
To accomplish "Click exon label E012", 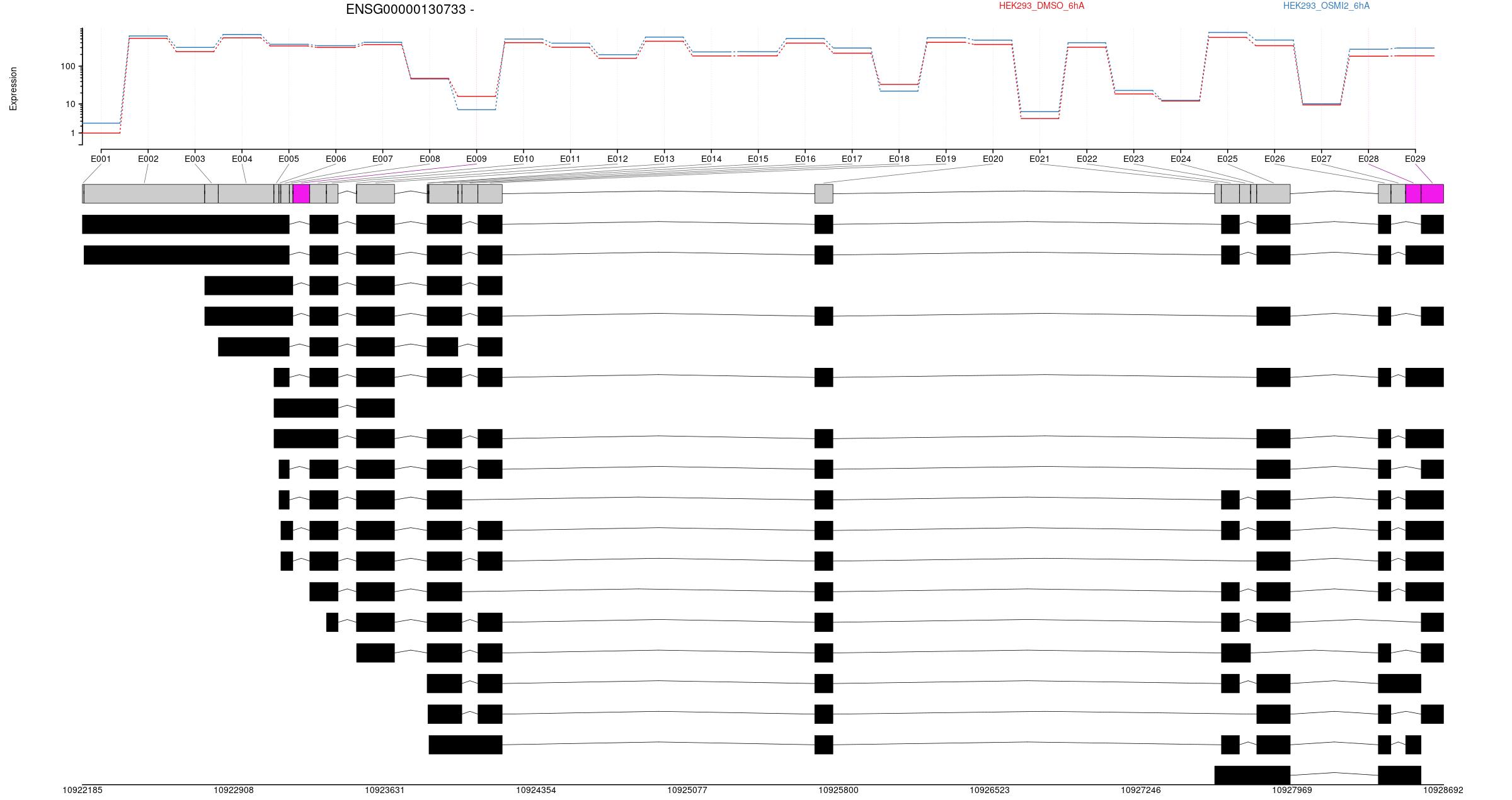I will [617, 159].
